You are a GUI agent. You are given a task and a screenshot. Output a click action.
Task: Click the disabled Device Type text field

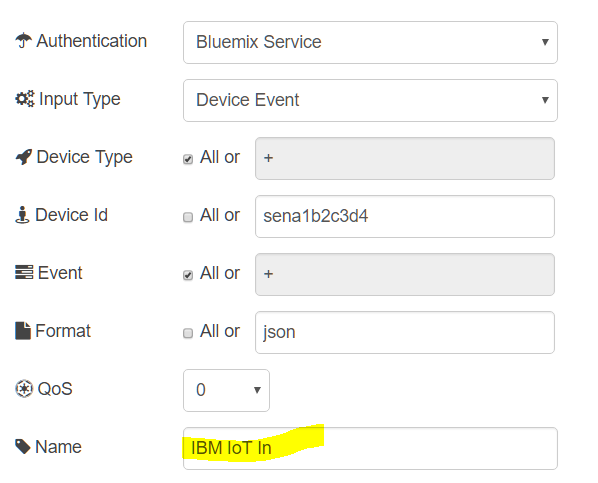click(405, 158)
